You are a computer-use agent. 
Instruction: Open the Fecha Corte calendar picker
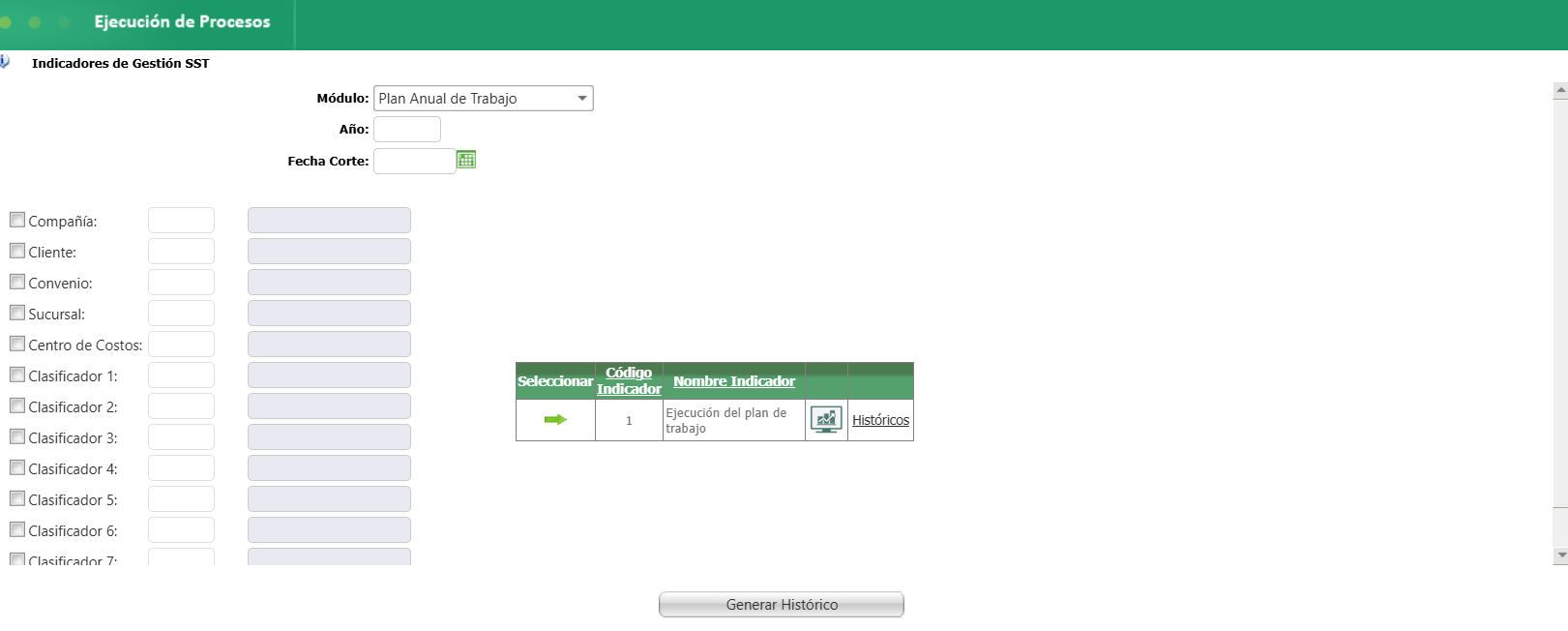tap(466, 160)
